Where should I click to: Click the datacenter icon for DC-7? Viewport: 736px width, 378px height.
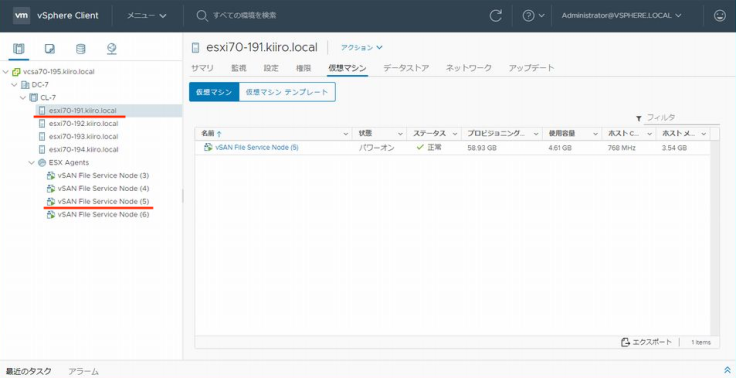pyautogui.click(x=25, y=85)
